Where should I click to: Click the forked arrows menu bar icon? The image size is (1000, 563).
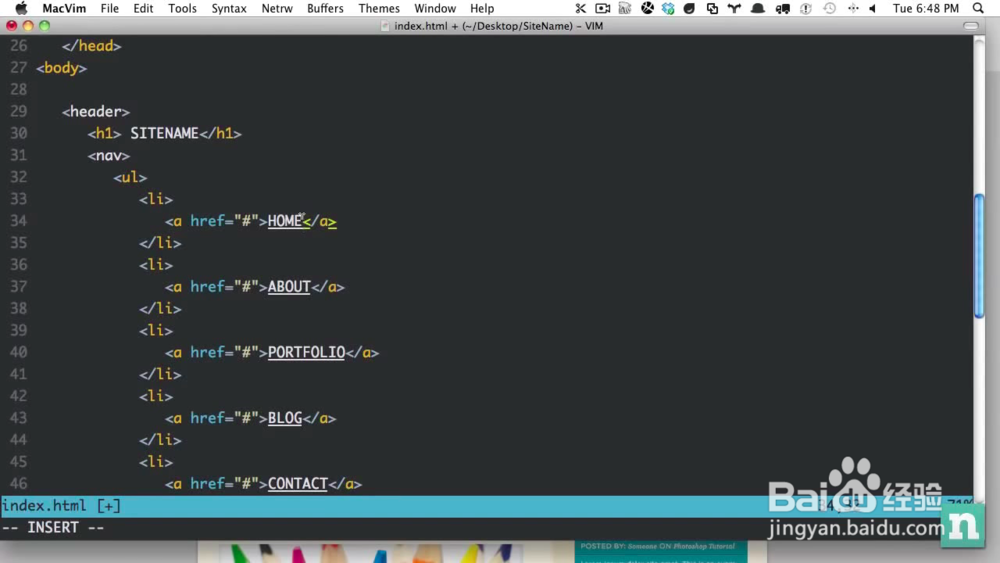(735, 8)
